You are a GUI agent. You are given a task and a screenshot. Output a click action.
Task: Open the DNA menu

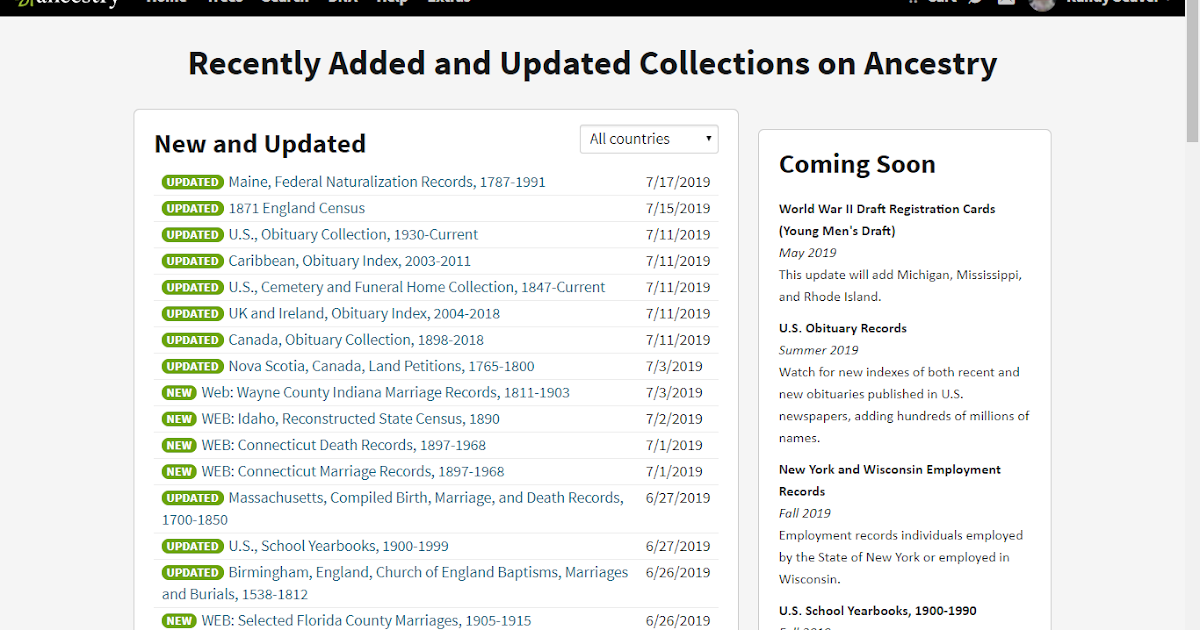342,2
